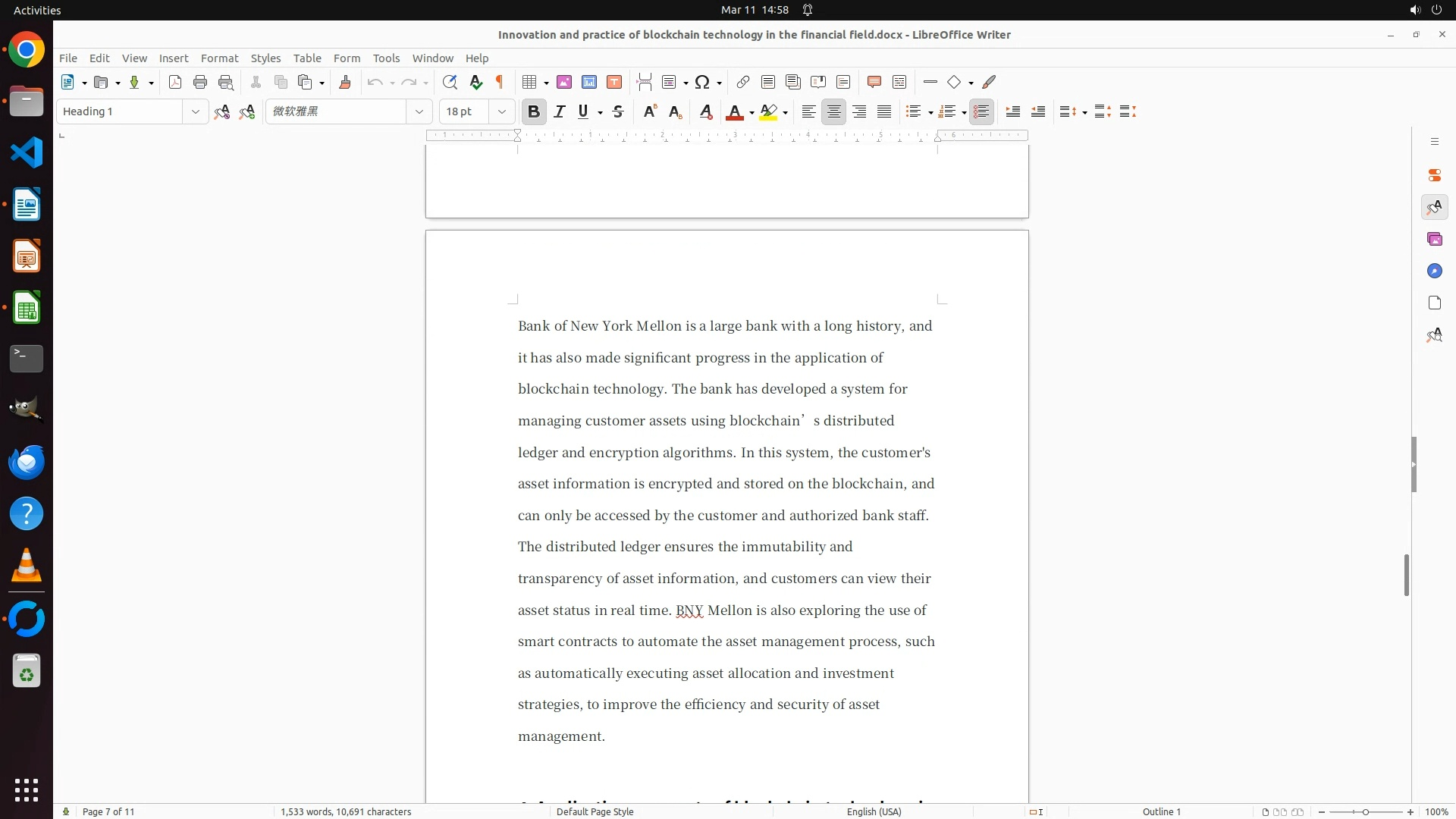Expand the paragraph style Heading 1 dropdown

195,111
